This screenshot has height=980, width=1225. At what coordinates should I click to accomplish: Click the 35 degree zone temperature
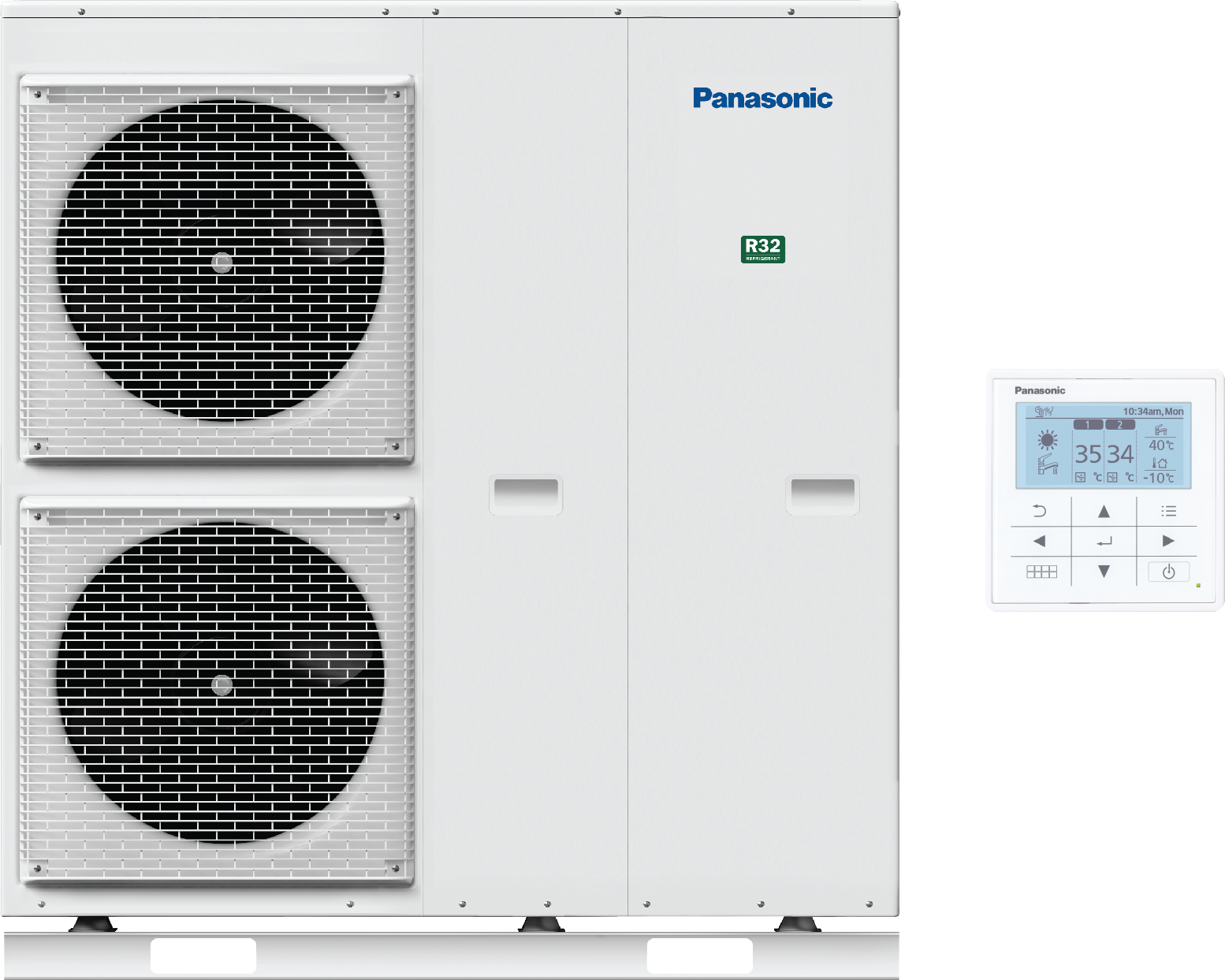click(1088, 454)
